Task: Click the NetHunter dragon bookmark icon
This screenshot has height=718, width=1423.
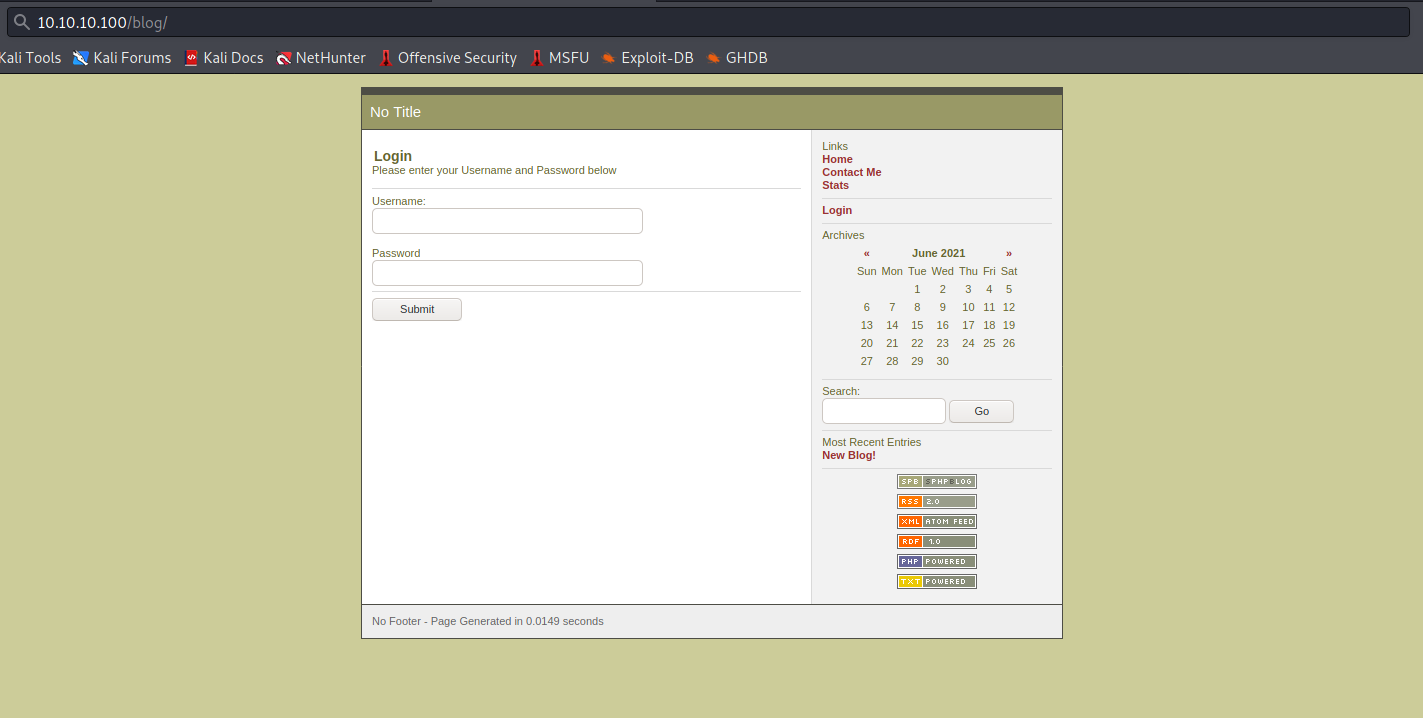Action: pos(284,58)
